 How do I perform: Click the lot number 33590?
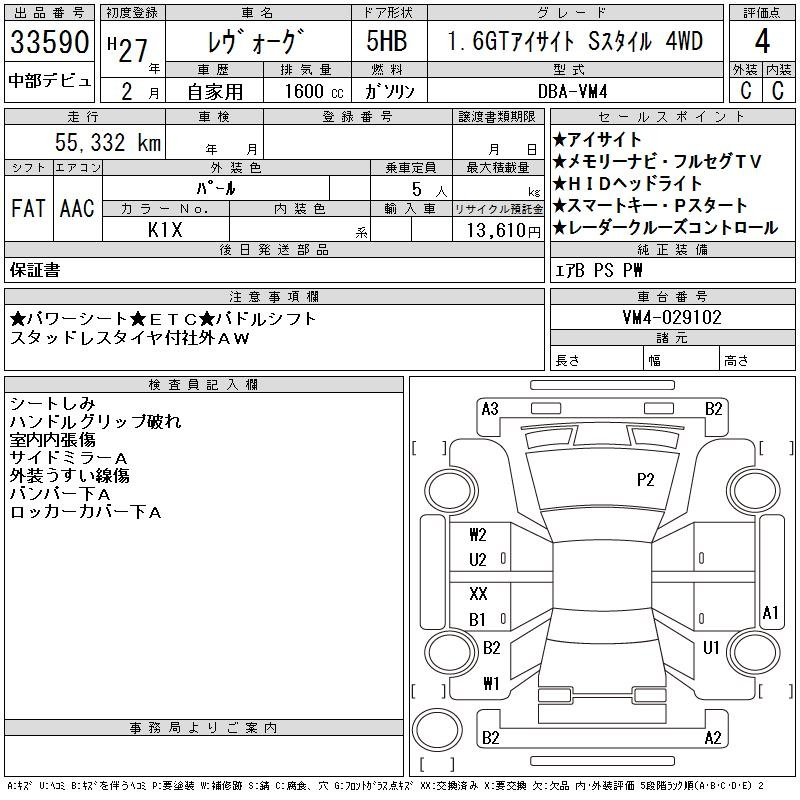point(49,44)
